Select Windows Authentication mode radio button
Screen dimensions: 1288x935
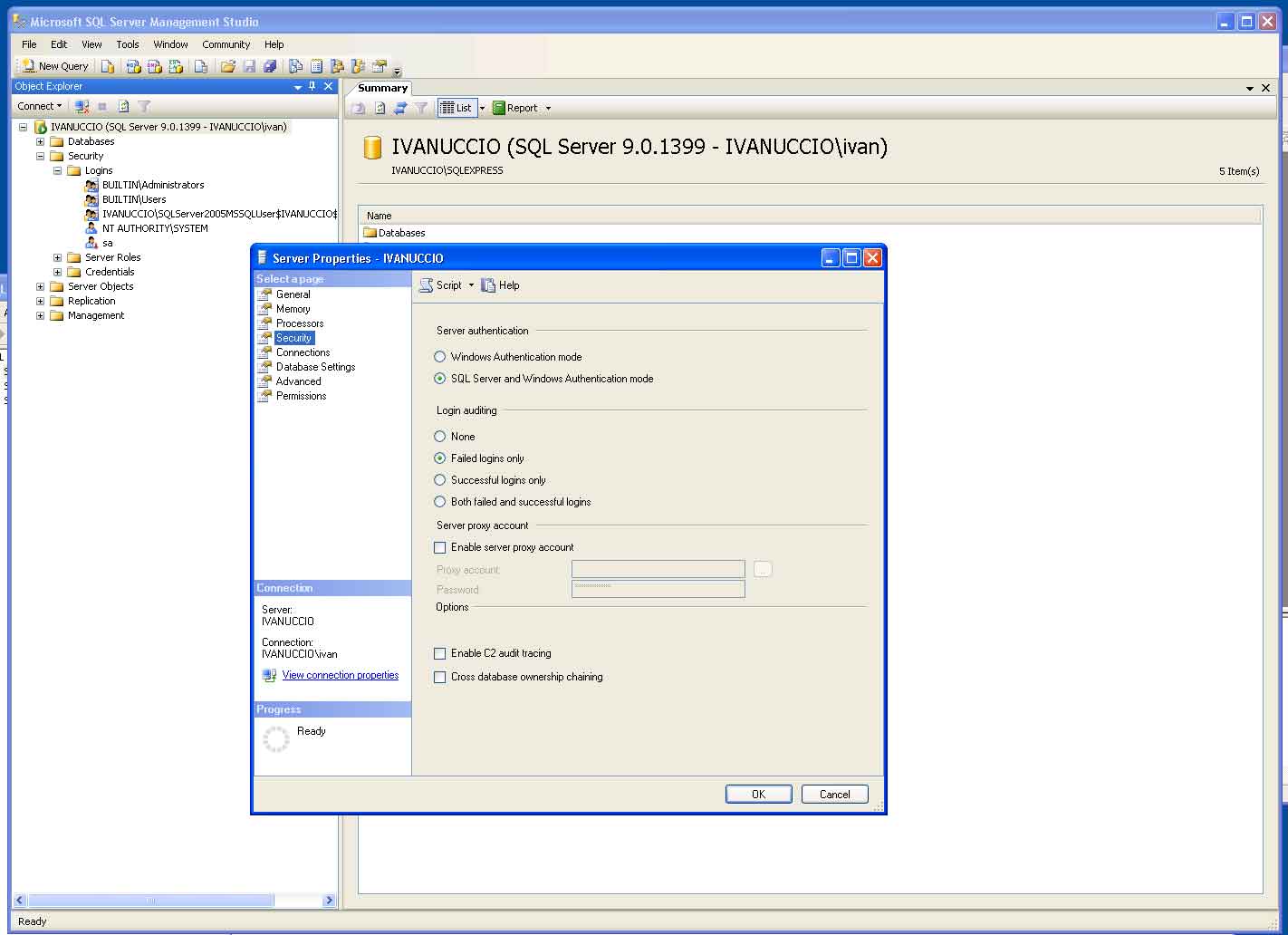tap(440, 357)
